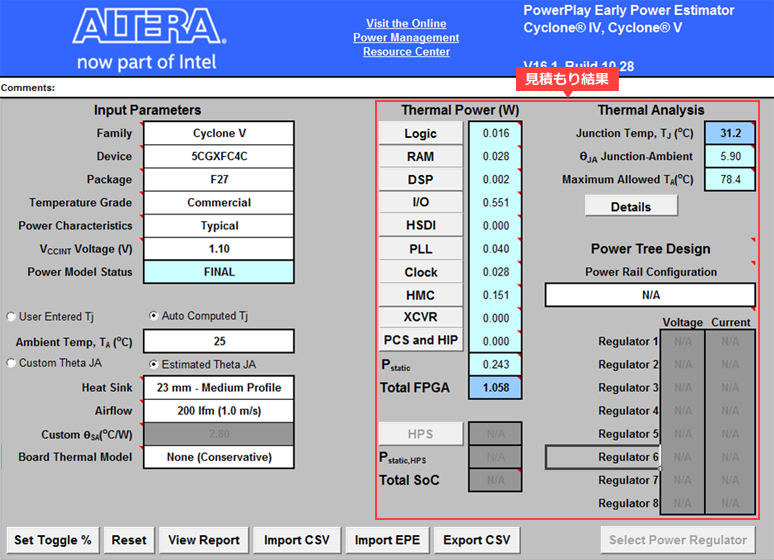The image size is (774, 560).
Task: Click the Custom θSA field showing 2.80
Action: (219, 434)
